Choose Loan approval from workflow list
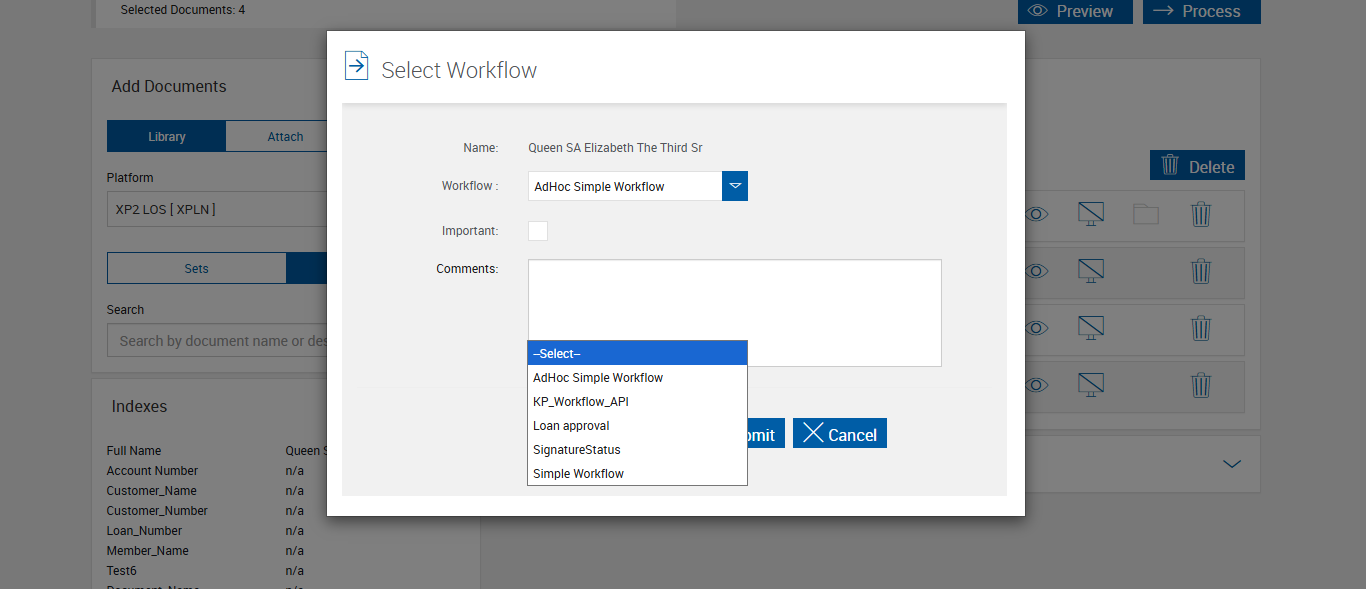Screen dimensions: 1366x589 click(x=571, y=426)
